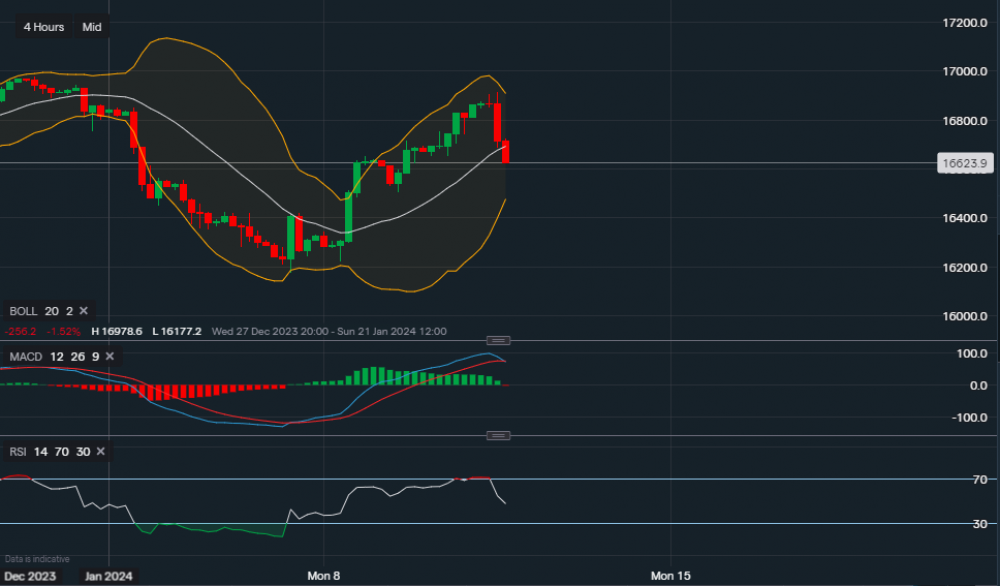Toggle the BOLL parameters 20 2

[60, 311]
